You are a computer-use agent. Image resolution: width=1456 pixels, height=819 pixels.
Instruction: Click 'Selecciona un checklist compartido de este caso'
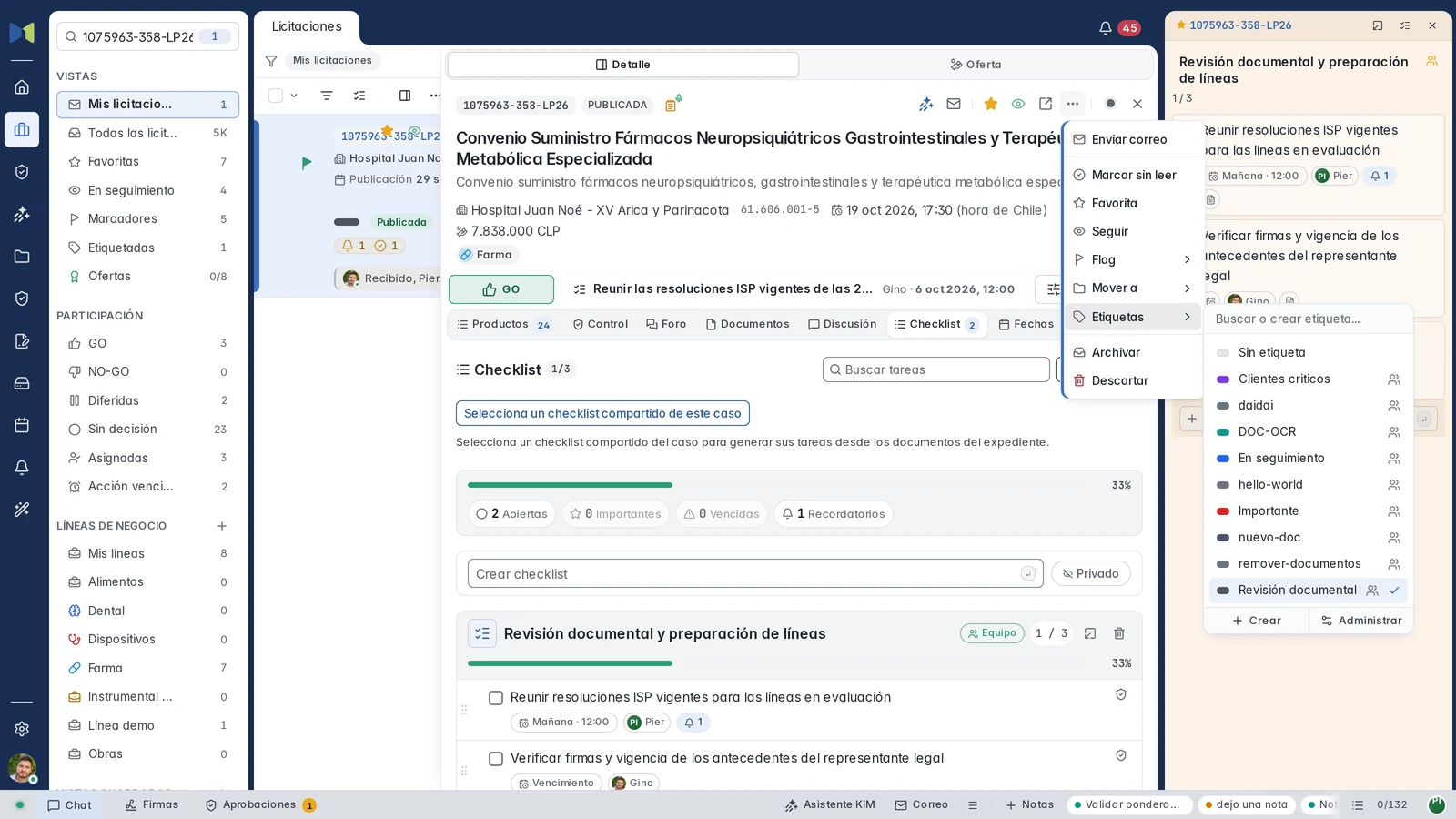(602, 413)
